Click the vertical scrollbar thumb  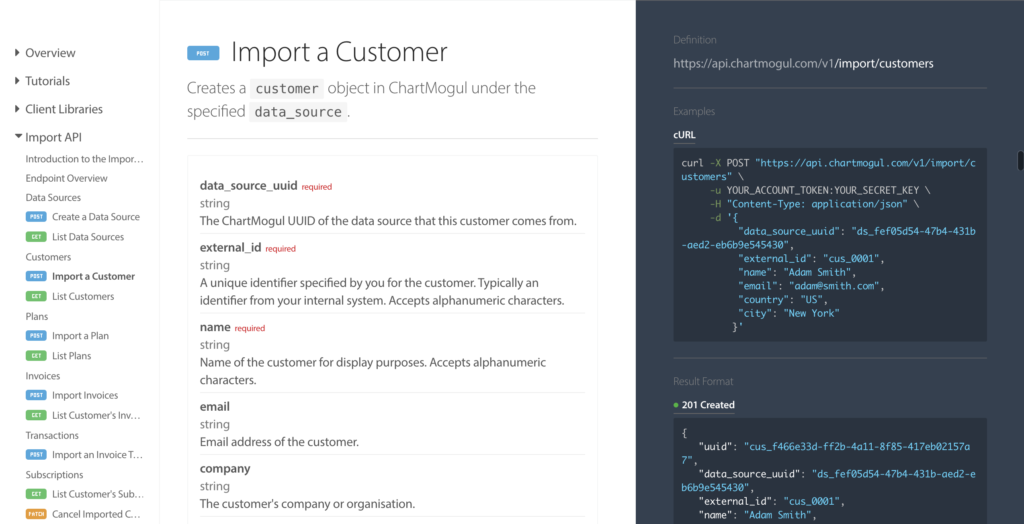pos(1019,161)
